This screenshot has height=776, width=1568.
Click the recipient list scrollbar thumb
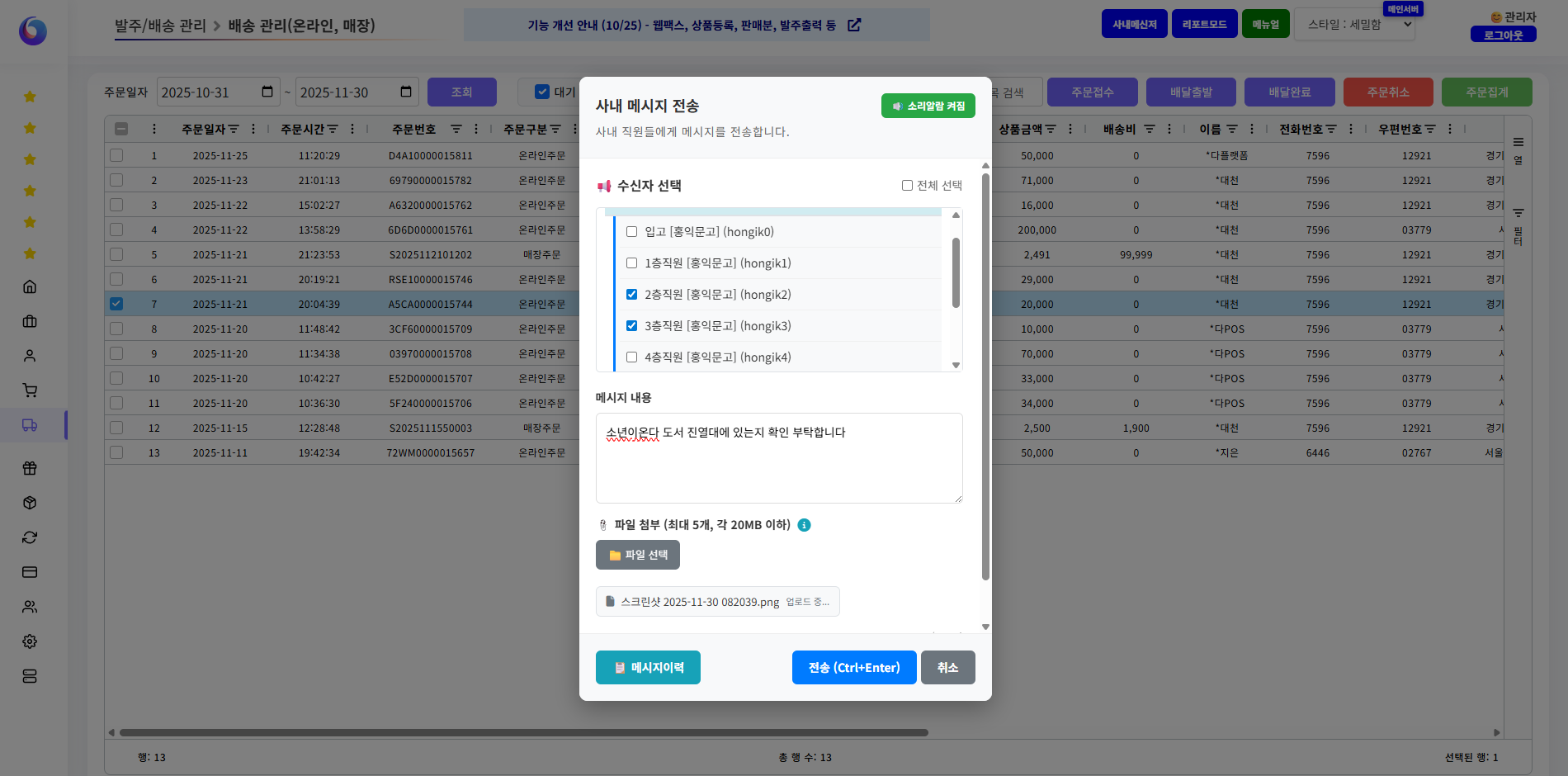pyautogui.click(x=956, y=272)
